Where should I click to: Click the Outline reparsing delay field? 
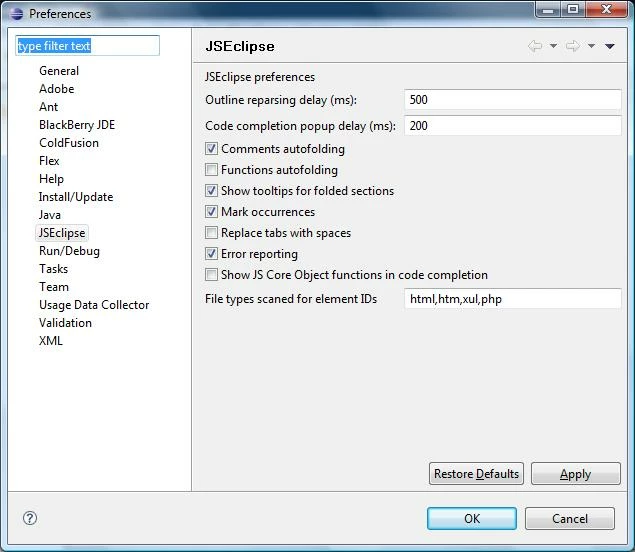(513, 100)
